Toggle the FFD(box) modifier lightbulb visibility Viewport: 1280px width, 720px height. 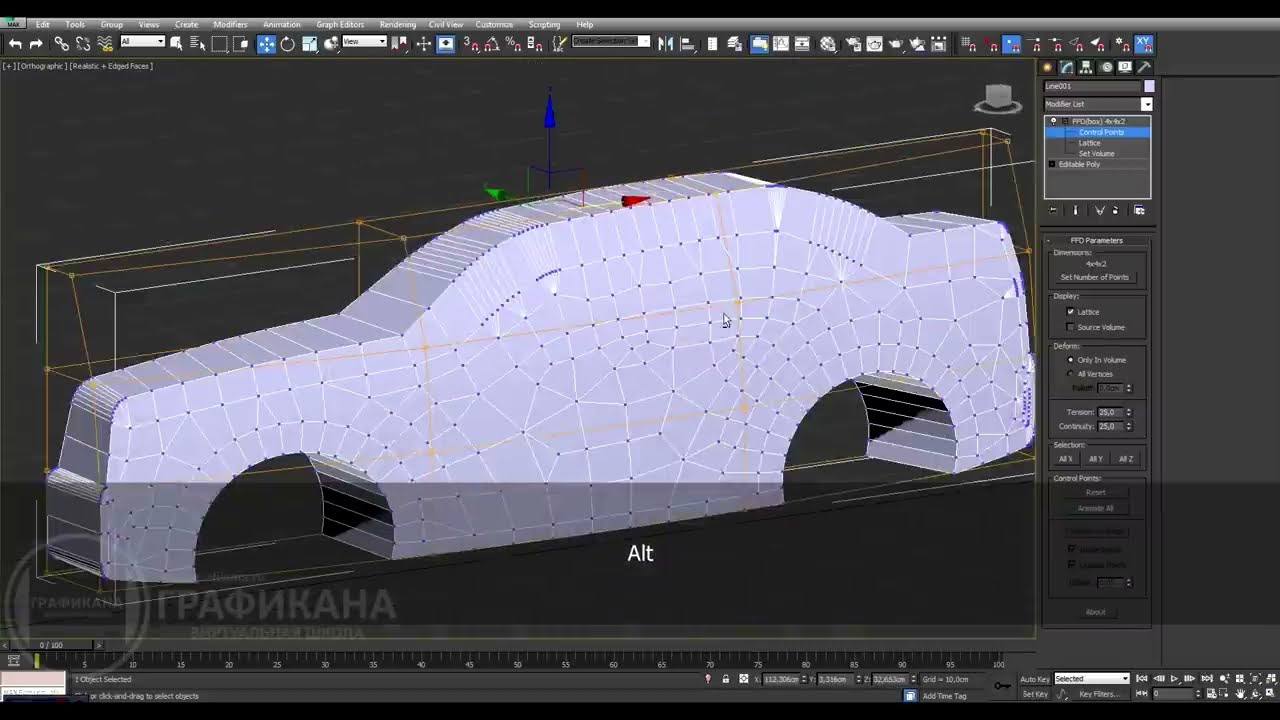coord(1053,121)
